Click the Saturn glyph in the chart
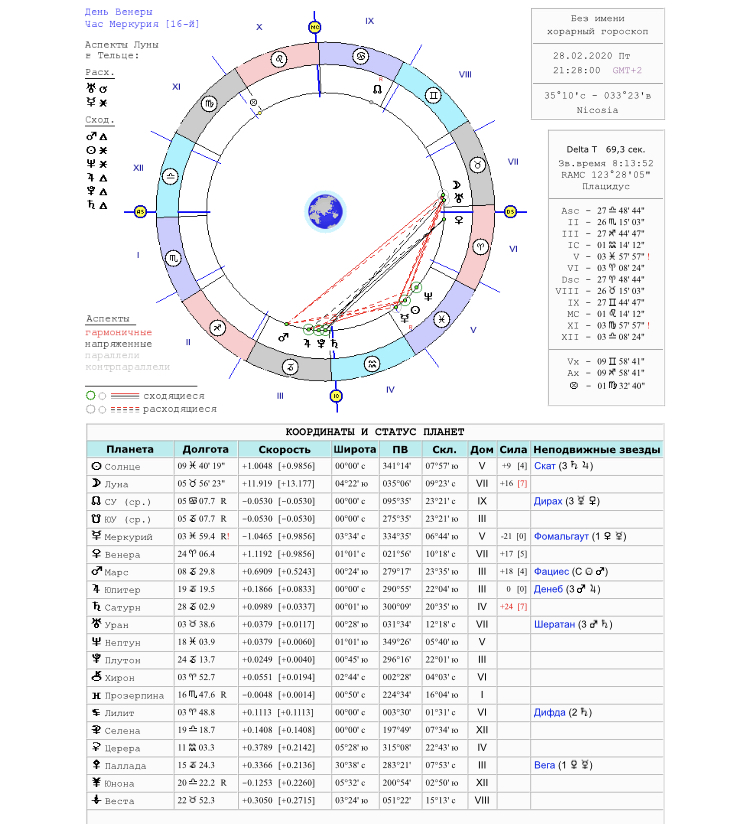 pyautogui.click(x=335, y=344)
